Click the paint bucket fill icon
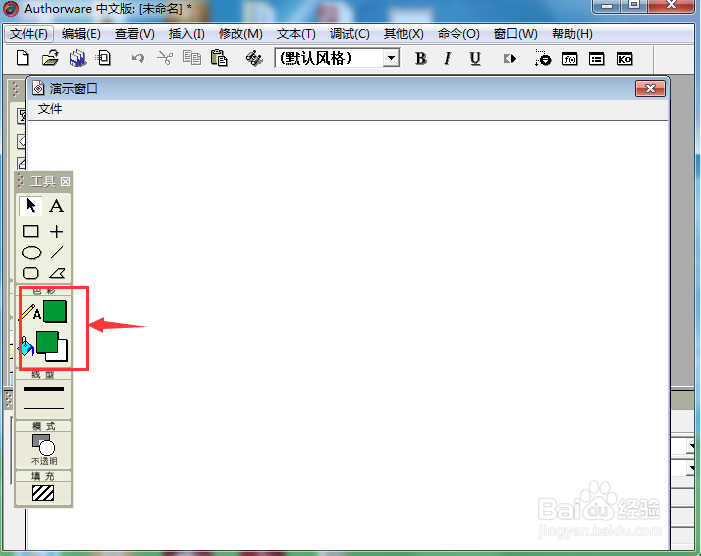Image resolution: width=701 pixels, height=556 pixels. click(x=25, y=346)
